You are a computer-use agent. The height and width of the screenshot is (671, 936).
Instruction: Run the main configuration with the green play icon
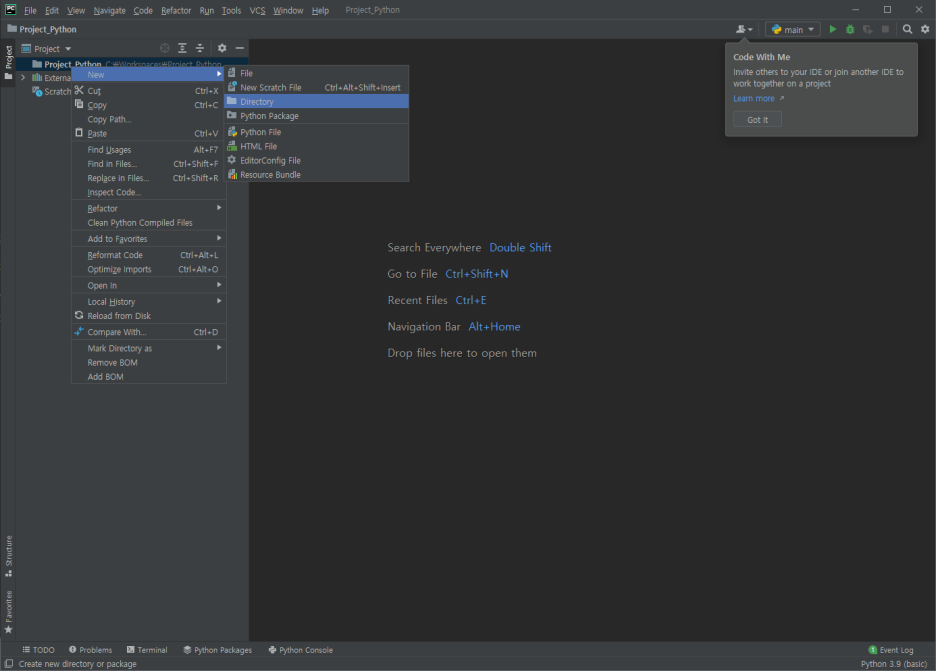833,29
